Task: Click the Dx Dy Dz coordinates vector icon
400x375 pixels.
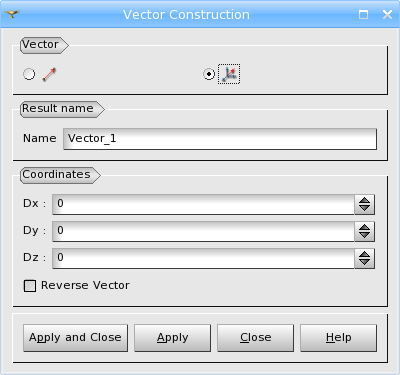Action: pos(229,74)
